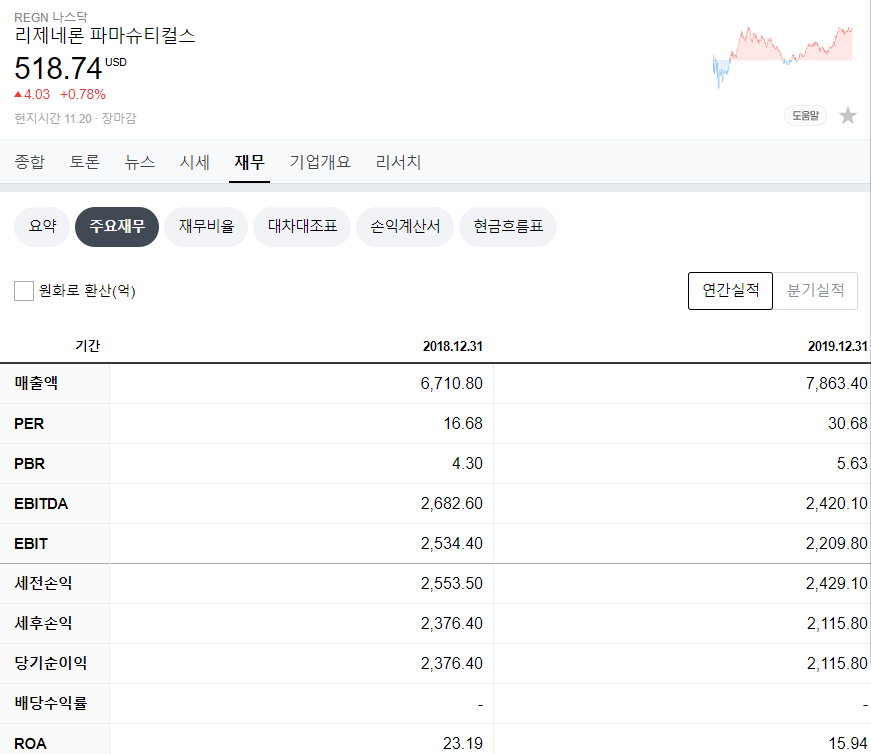The height and width of the screenshot is (754, 871).
Task: Click the 리제네론 파마슈티컬스 company name
Action: click(x=105, y=36)
